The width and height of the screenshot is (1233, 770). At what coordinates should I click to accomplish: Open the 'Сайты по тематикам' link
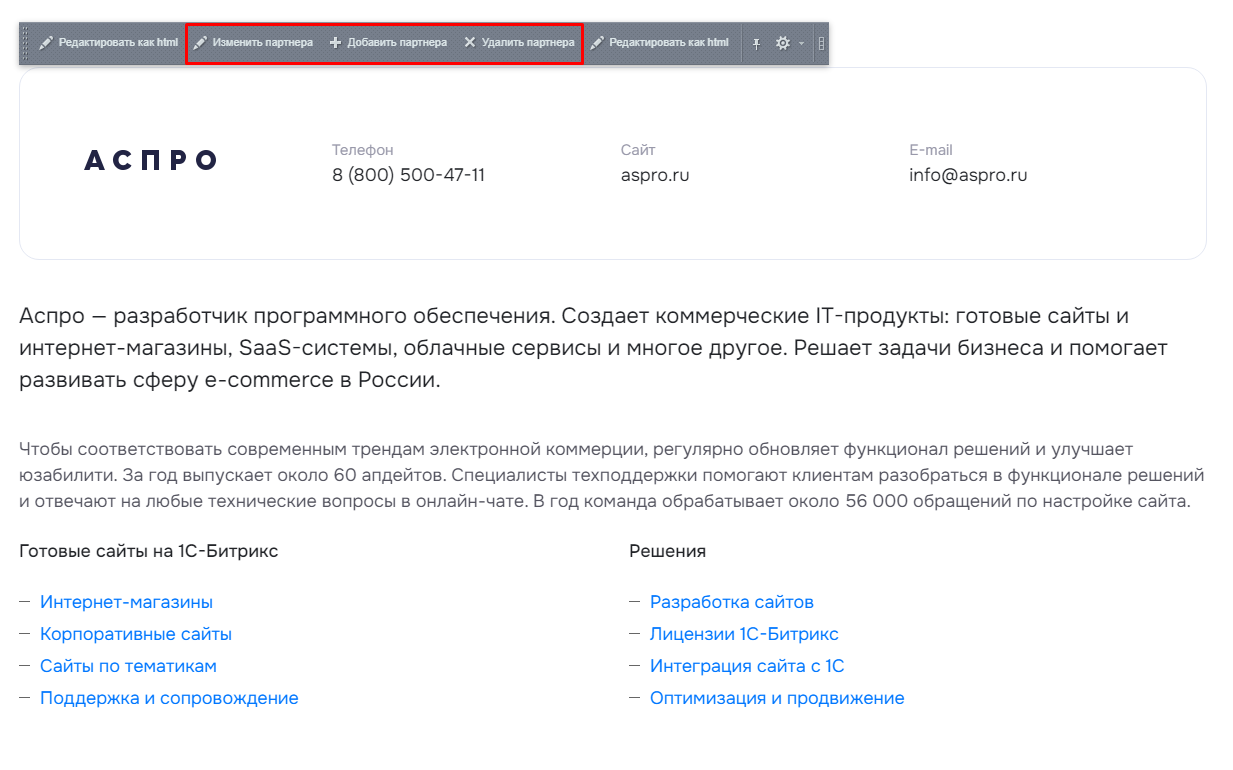tap(128, 666)
